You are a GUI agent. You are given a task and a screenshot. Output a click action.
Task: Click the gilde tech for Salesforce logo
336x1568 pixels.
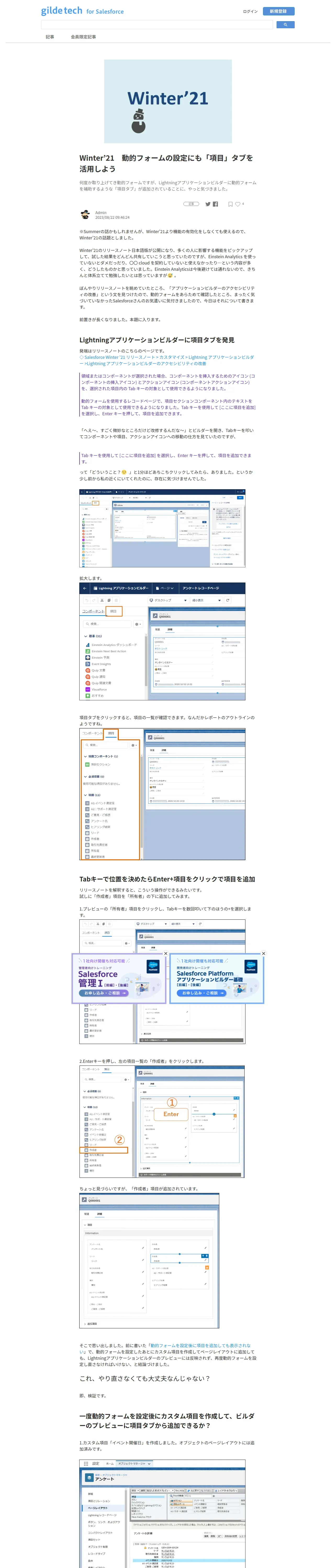coord(82,11)
